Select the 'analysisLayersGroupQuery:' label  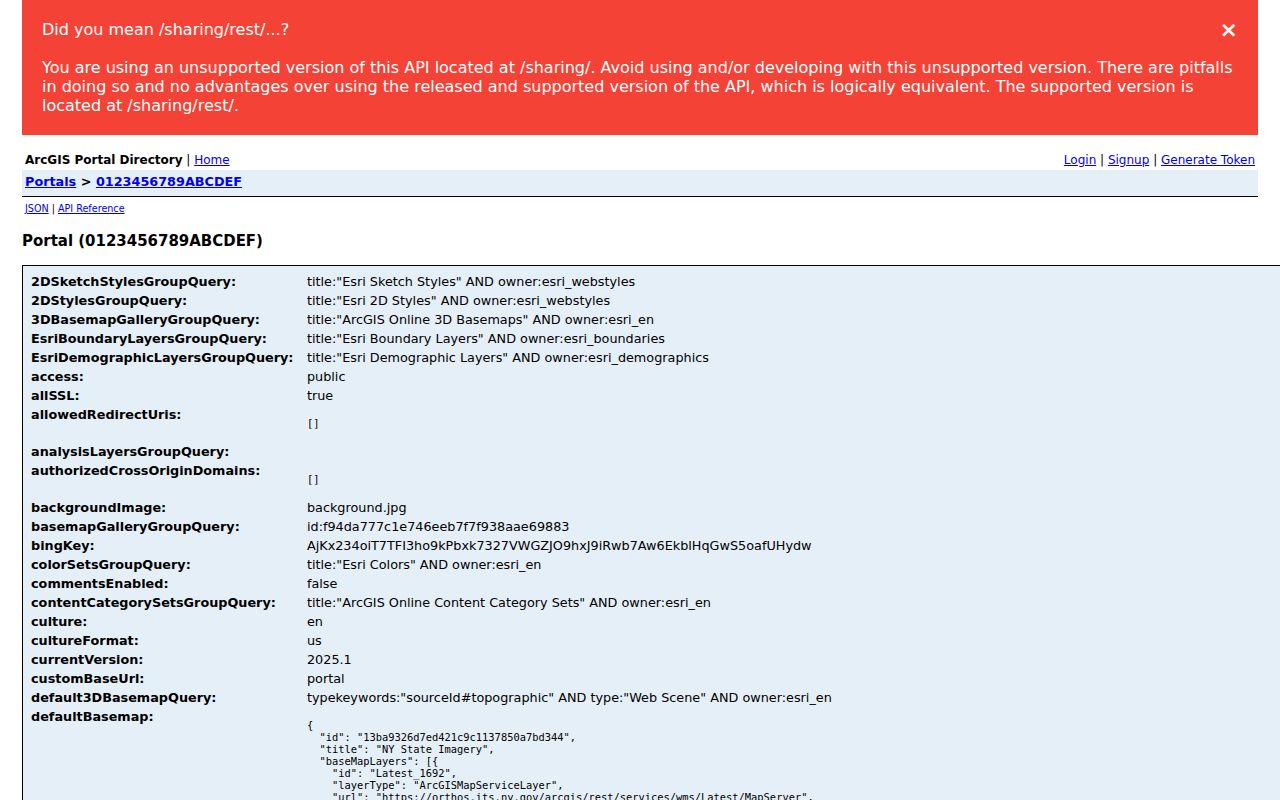pos(130,452)
